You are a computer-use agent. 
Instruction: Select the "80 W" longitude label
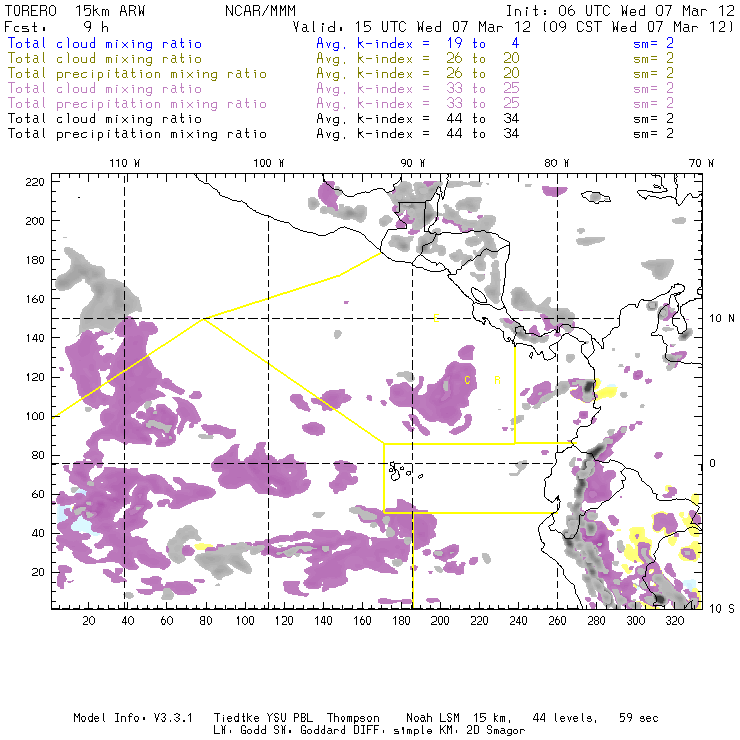click(x=556, y=163)
